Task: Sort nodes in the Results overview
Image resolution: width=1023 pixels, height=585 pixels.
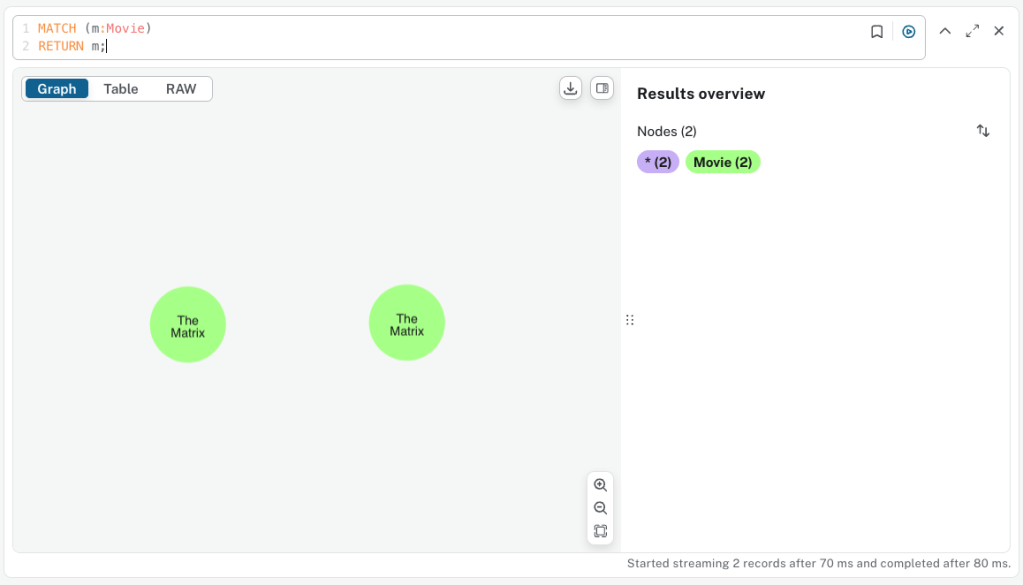Action: [983, 130]
